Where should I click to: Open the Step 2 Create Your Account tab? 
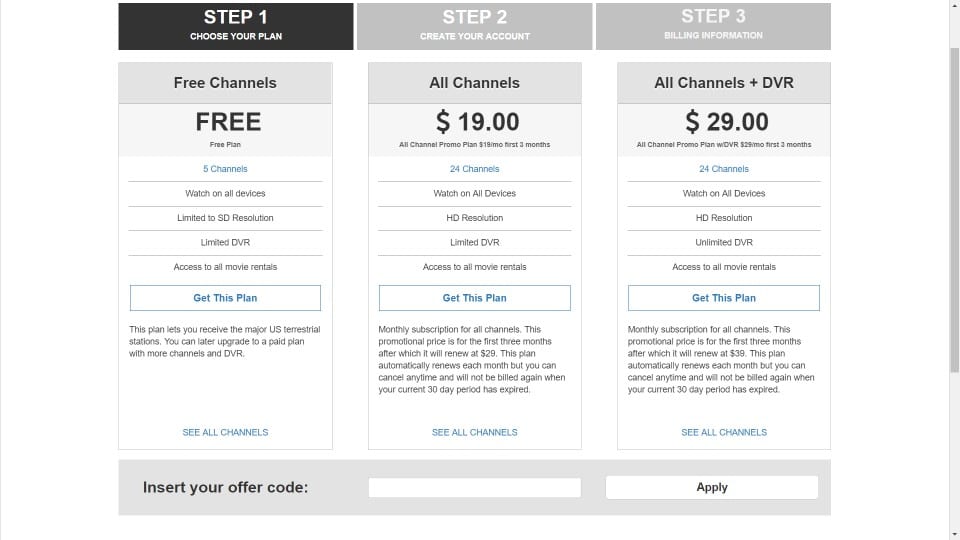[474, 26]
